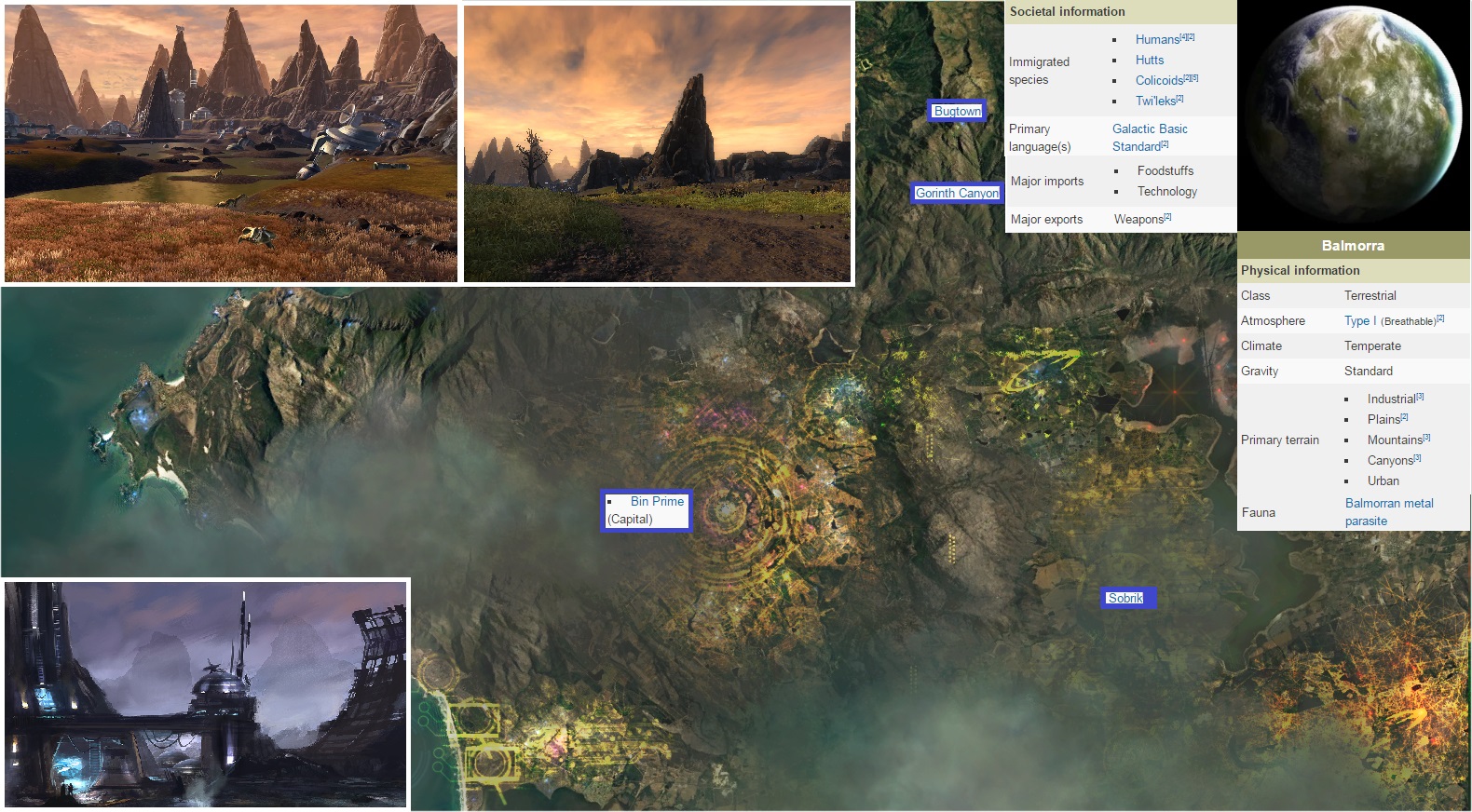Click the Gorinth Canyon map label
This screenshot has height=812, width=1472.
957,193
